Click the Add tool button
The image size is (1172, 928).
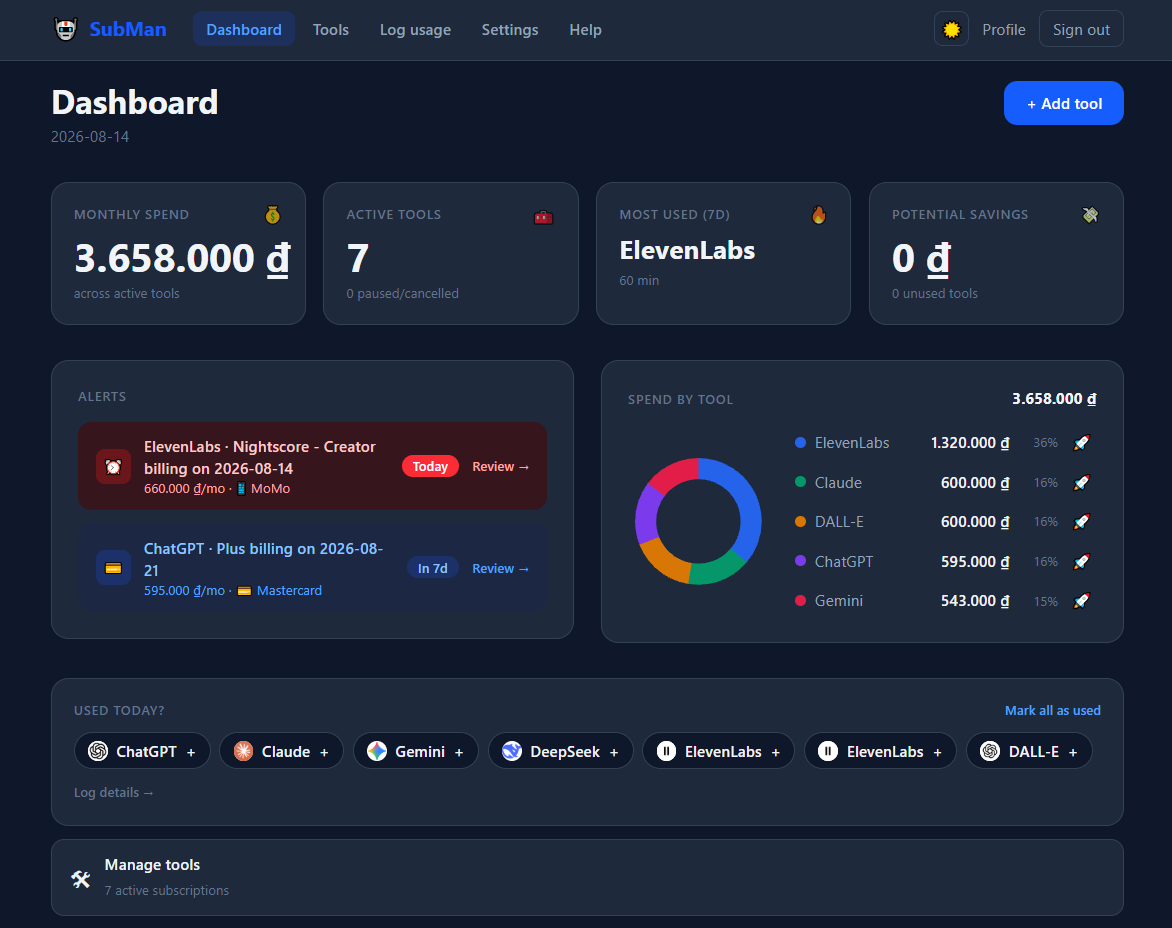pyautogui.click(x=1063, y=103)
